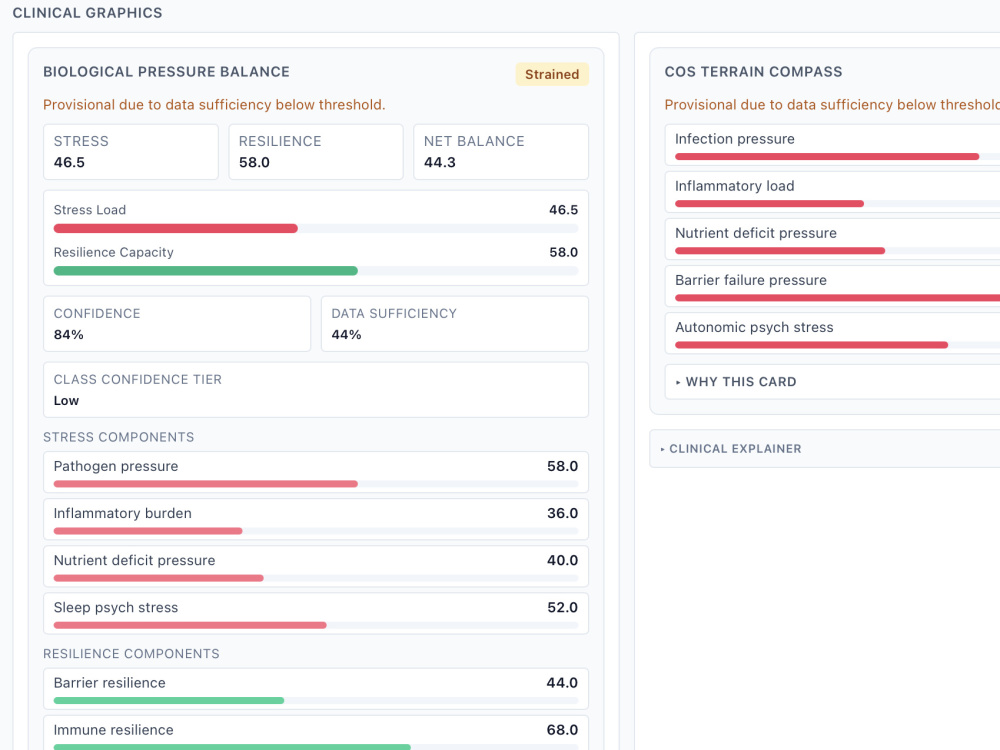Click the Pathogen pressure label

pos(116,466)
